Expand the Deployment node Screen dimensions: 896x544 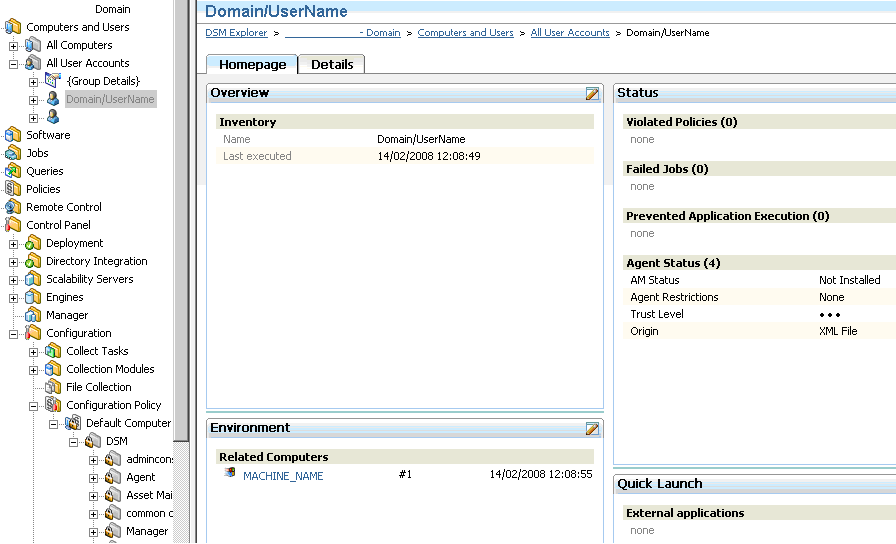(14, 243)
